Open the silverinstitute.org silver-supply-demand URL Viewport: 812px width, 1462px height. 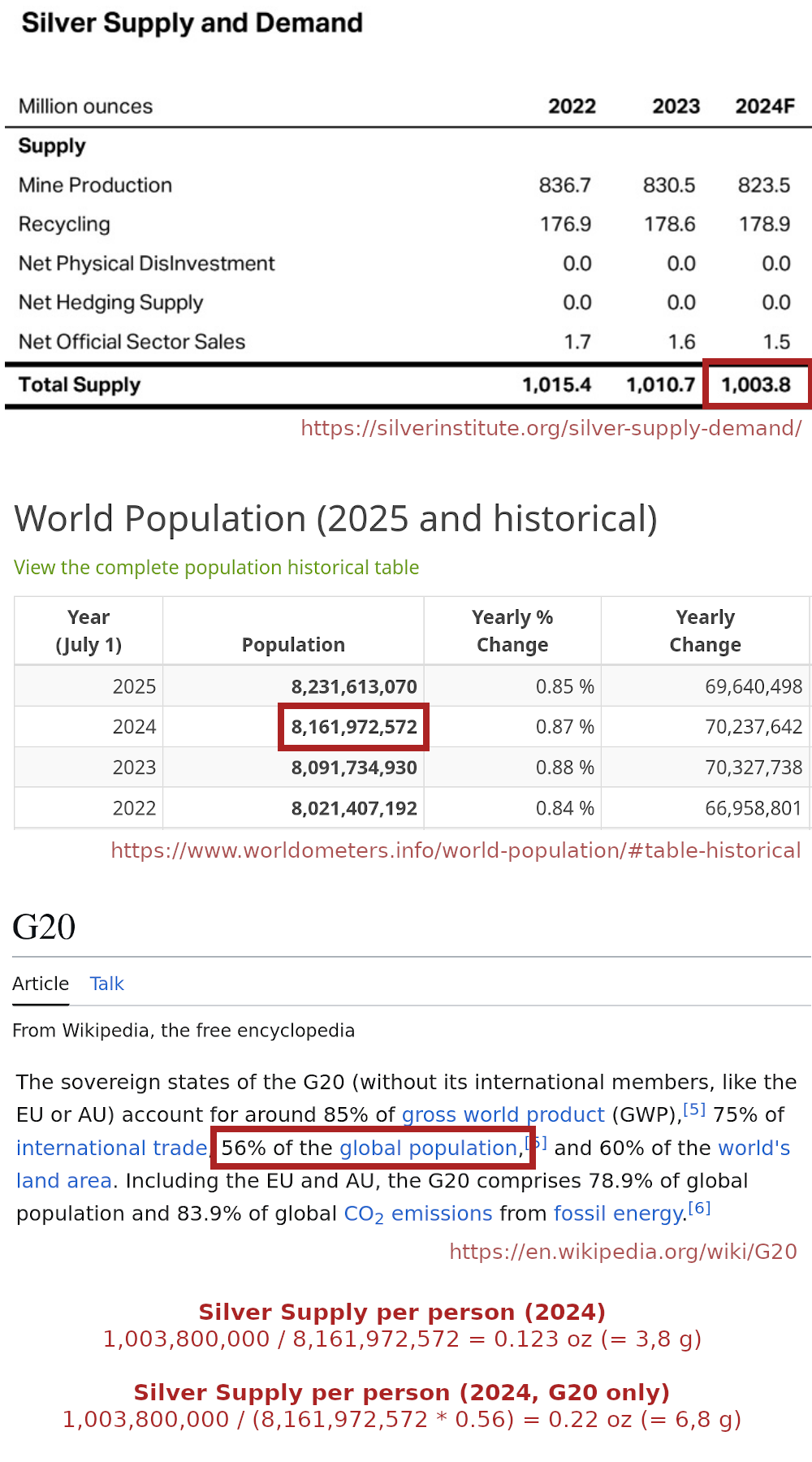(x=551, y=428)
